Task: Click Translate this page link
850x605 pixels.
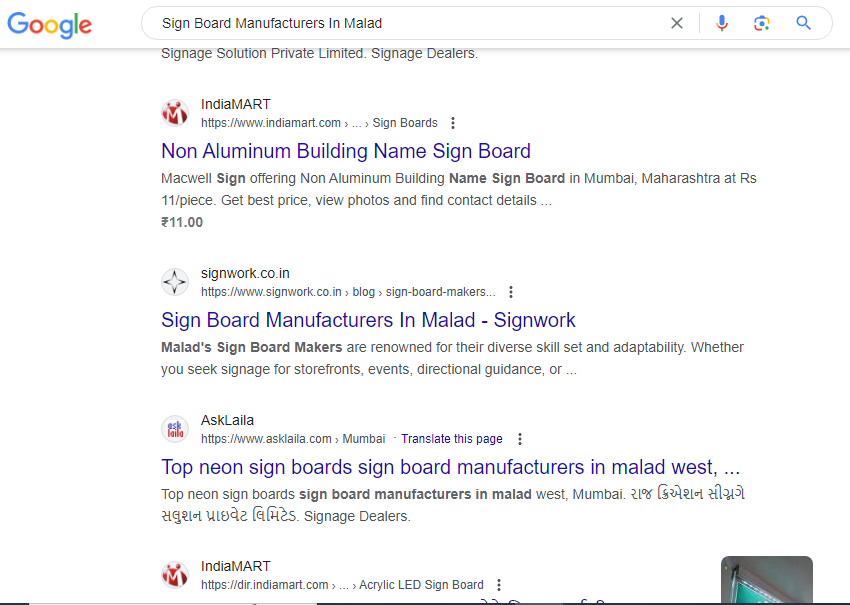Action: [x=452, y=439]
